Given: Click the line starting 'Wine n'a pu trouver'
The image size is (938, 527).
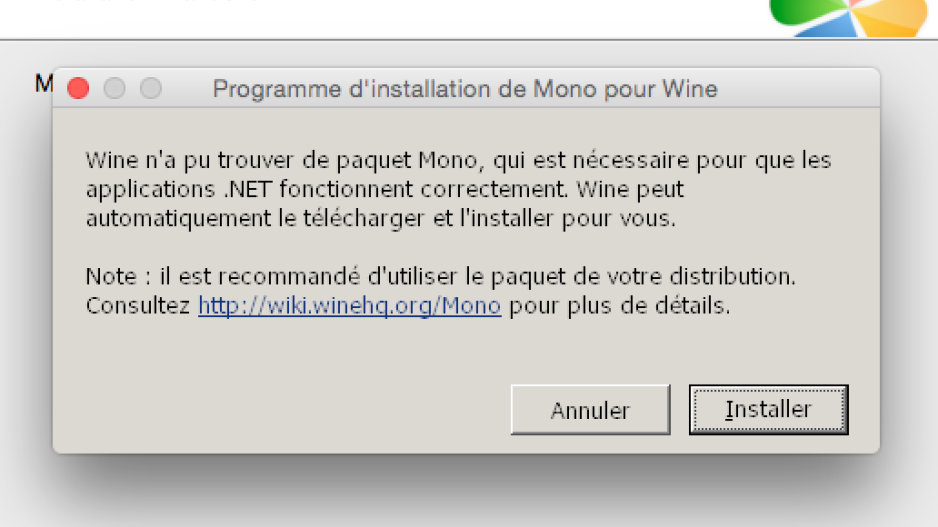Looking at the screenshot, I should [x=458, y=160].
